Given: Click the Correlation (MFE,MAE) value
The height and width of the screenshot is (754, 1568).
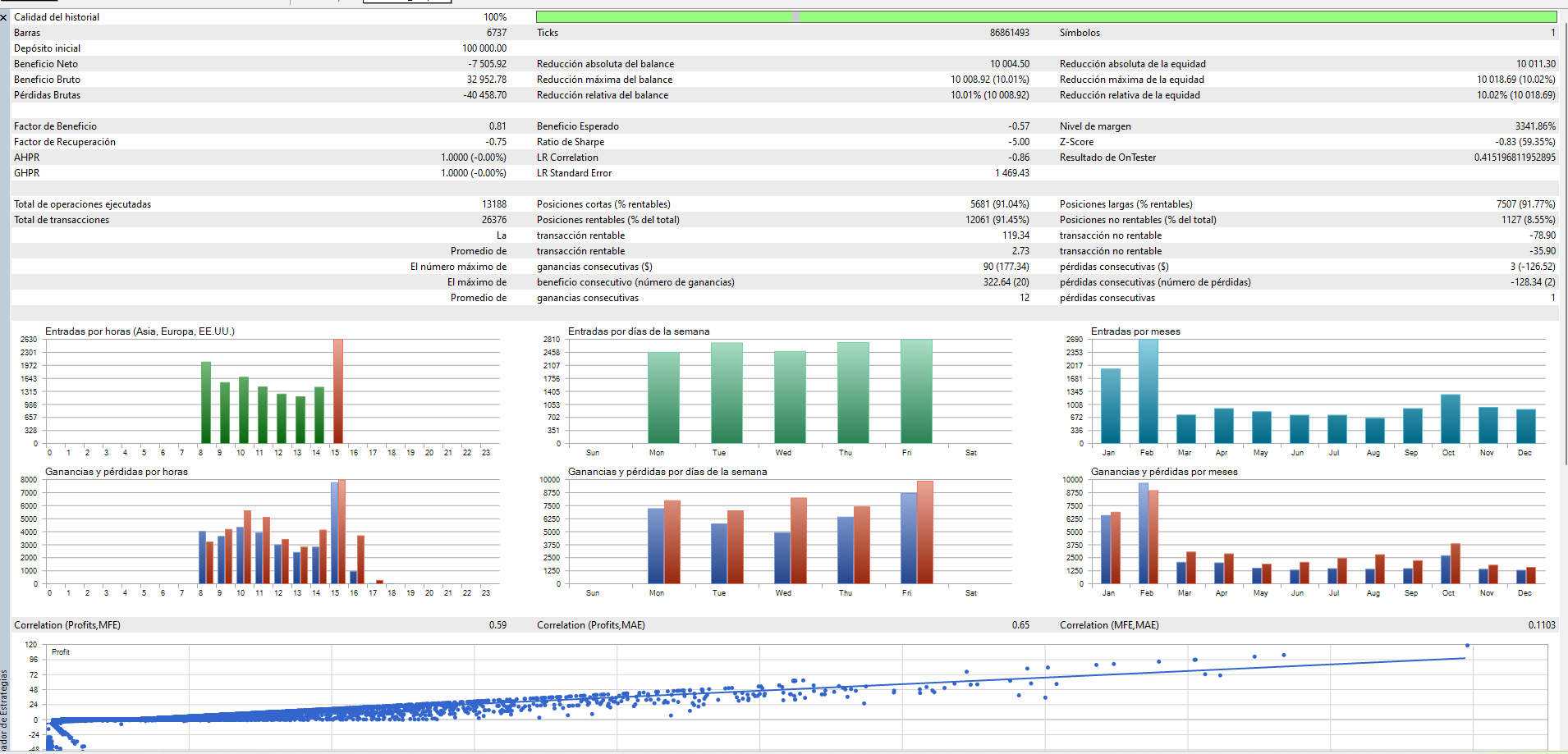Looking at the screenshot, I should pyautogui.click(x=1541, y=625).
